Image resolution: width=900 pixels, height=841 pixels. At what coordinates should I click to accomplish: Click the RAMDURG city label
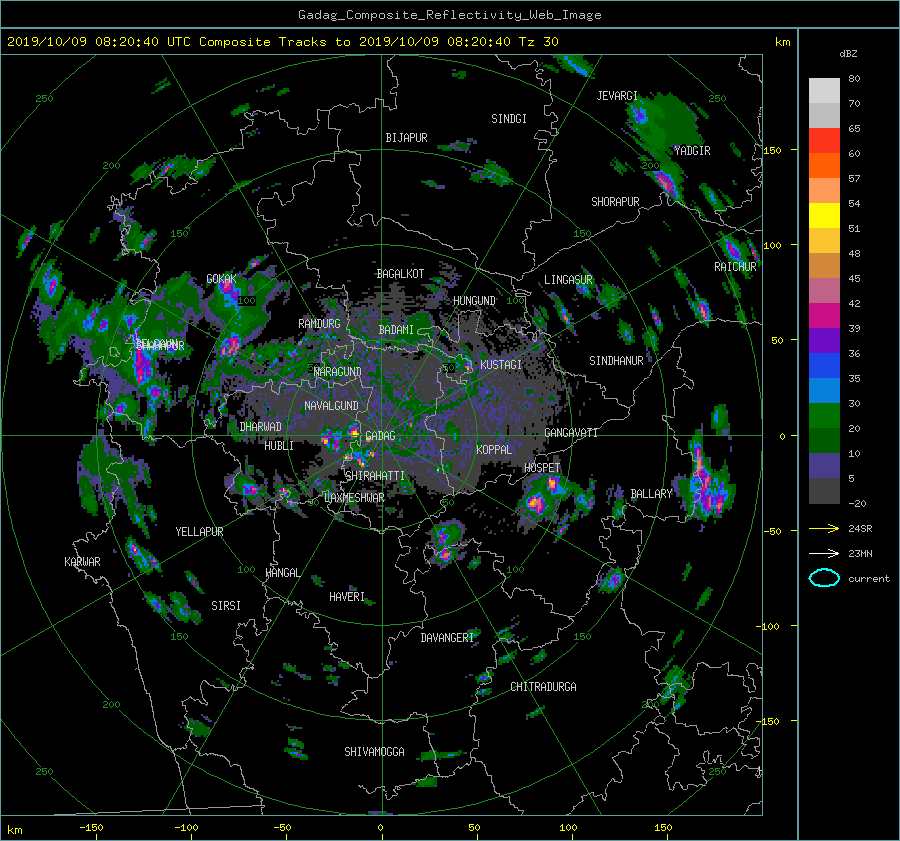click(x=319, y=324)
